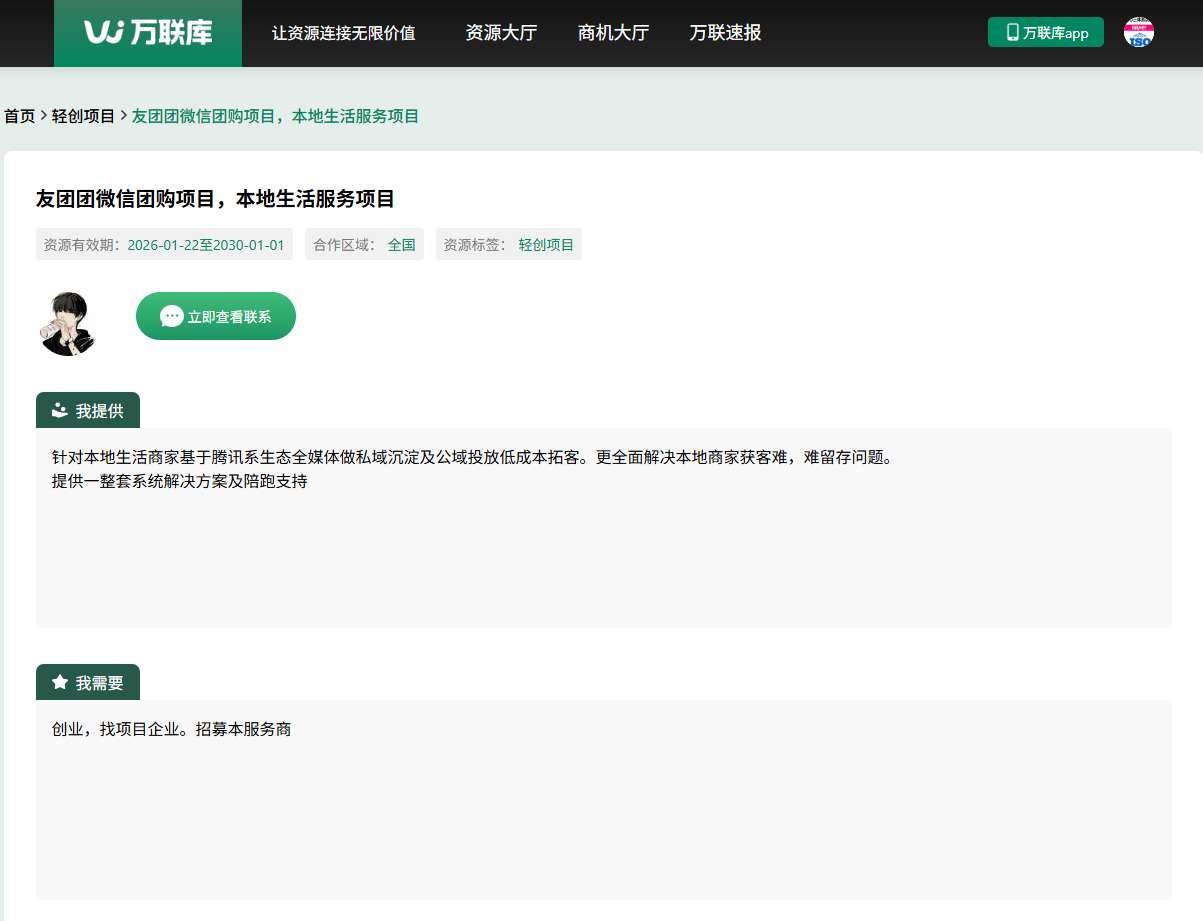Click the 万联库 logo in header
This screenshot has height=921, width=1203.
[148, 33]
